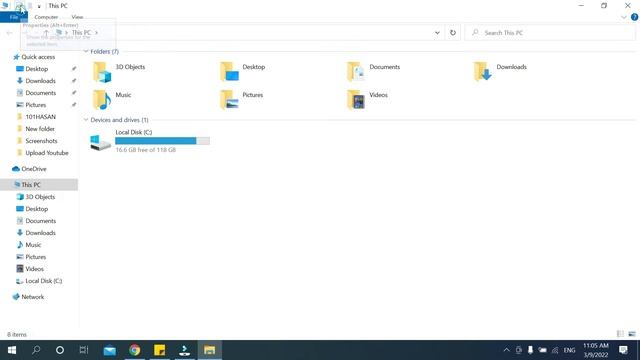The width and height of the screenshot is (640, 360).
Task: Switch to large icons view in status bar
Action: click(x=632, y=334)
